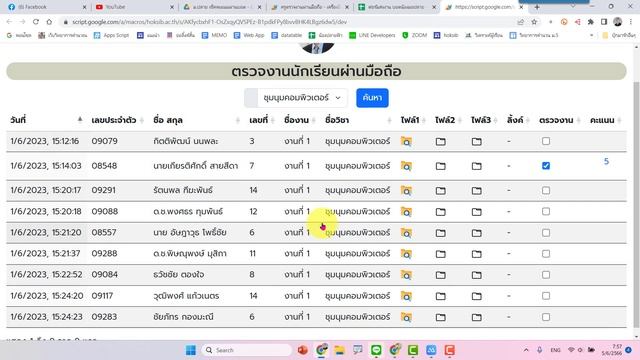
Task: Open file 3 folder for student 09117
Action: point(476,296)
